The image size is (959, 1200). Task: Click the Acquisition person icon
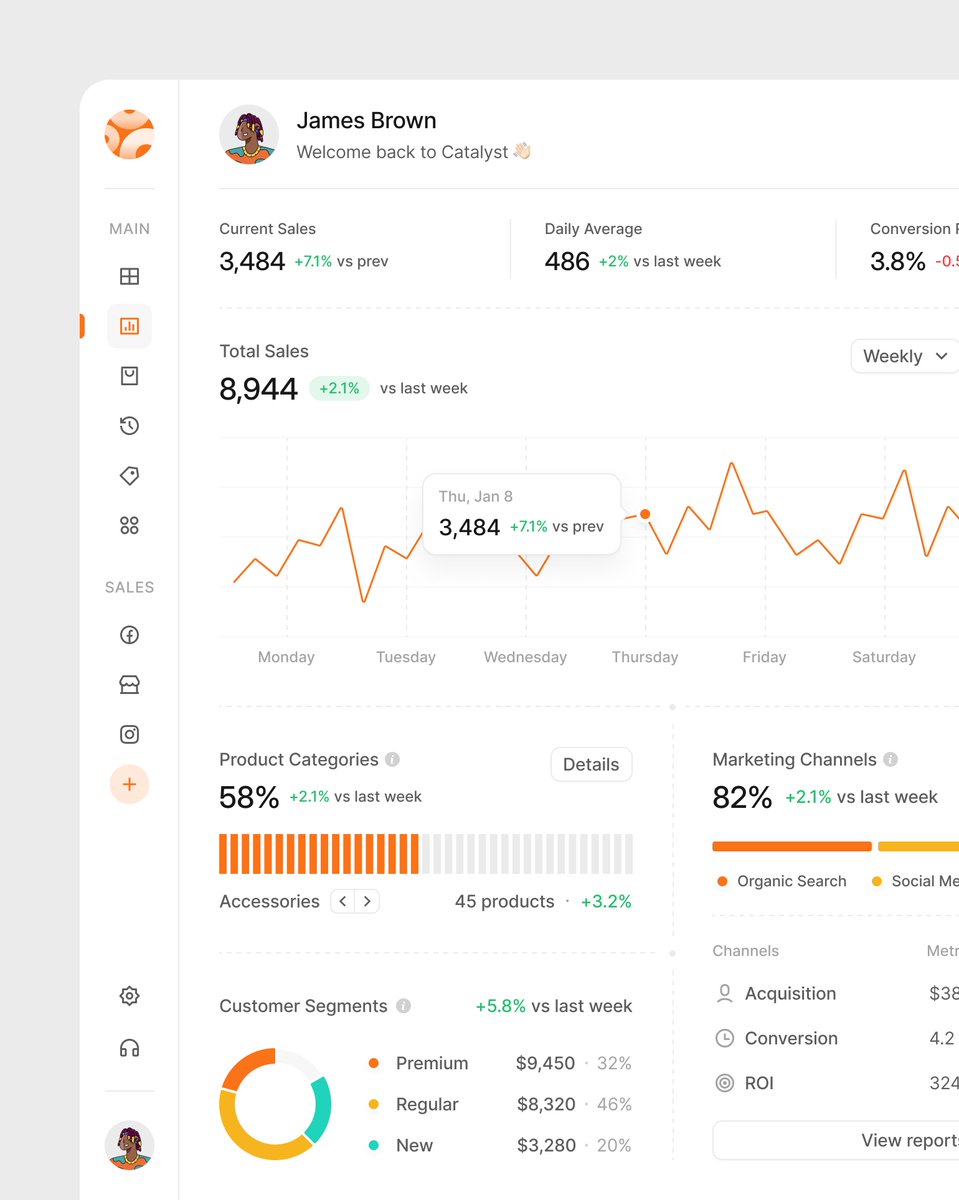click(x=725, y=994)
